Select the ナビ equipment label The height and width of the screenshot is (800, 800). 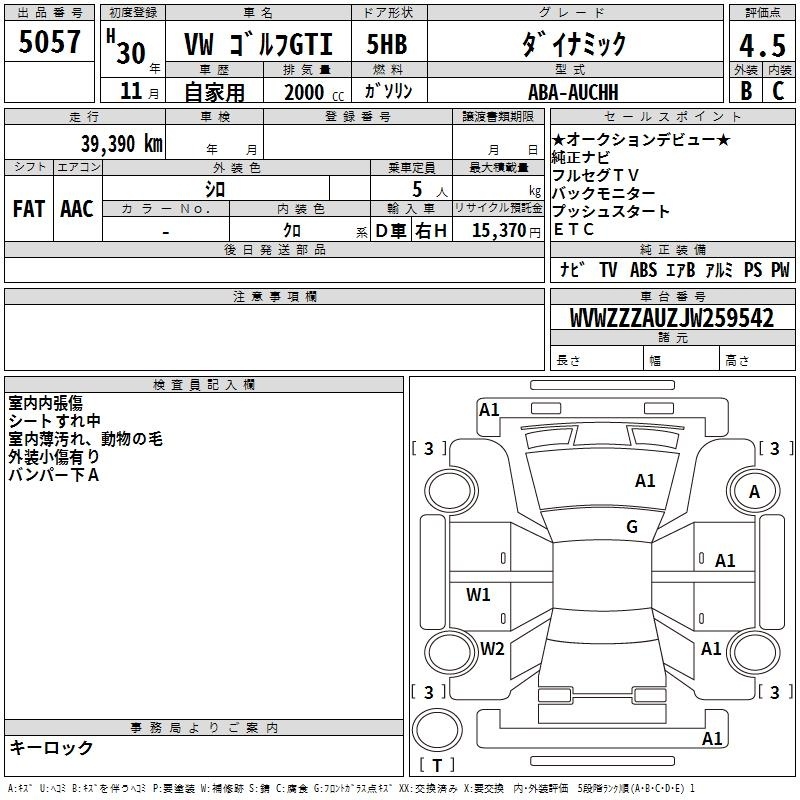tap(572, 269)
